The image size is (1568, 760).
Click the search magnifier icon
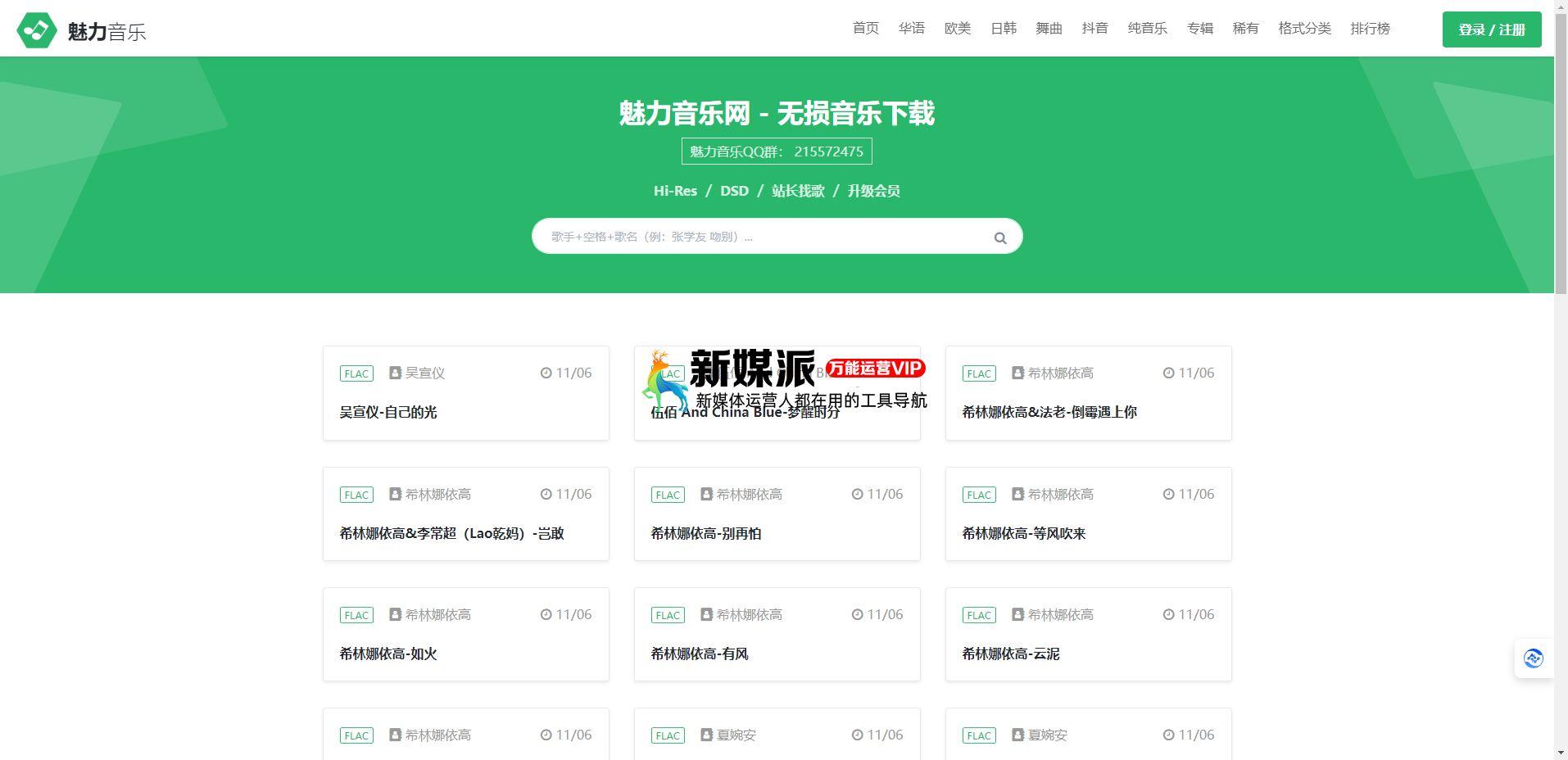[x=999, y=237]
